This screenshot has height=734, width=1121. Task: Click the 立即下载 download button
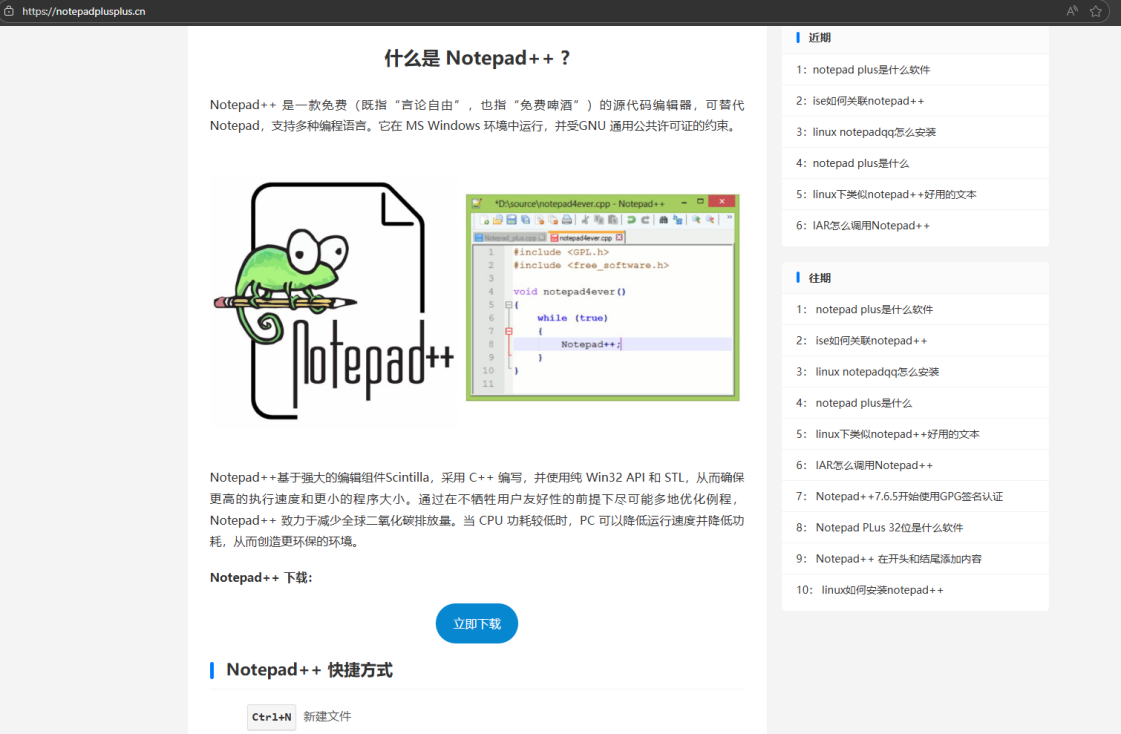click(477, 623)
